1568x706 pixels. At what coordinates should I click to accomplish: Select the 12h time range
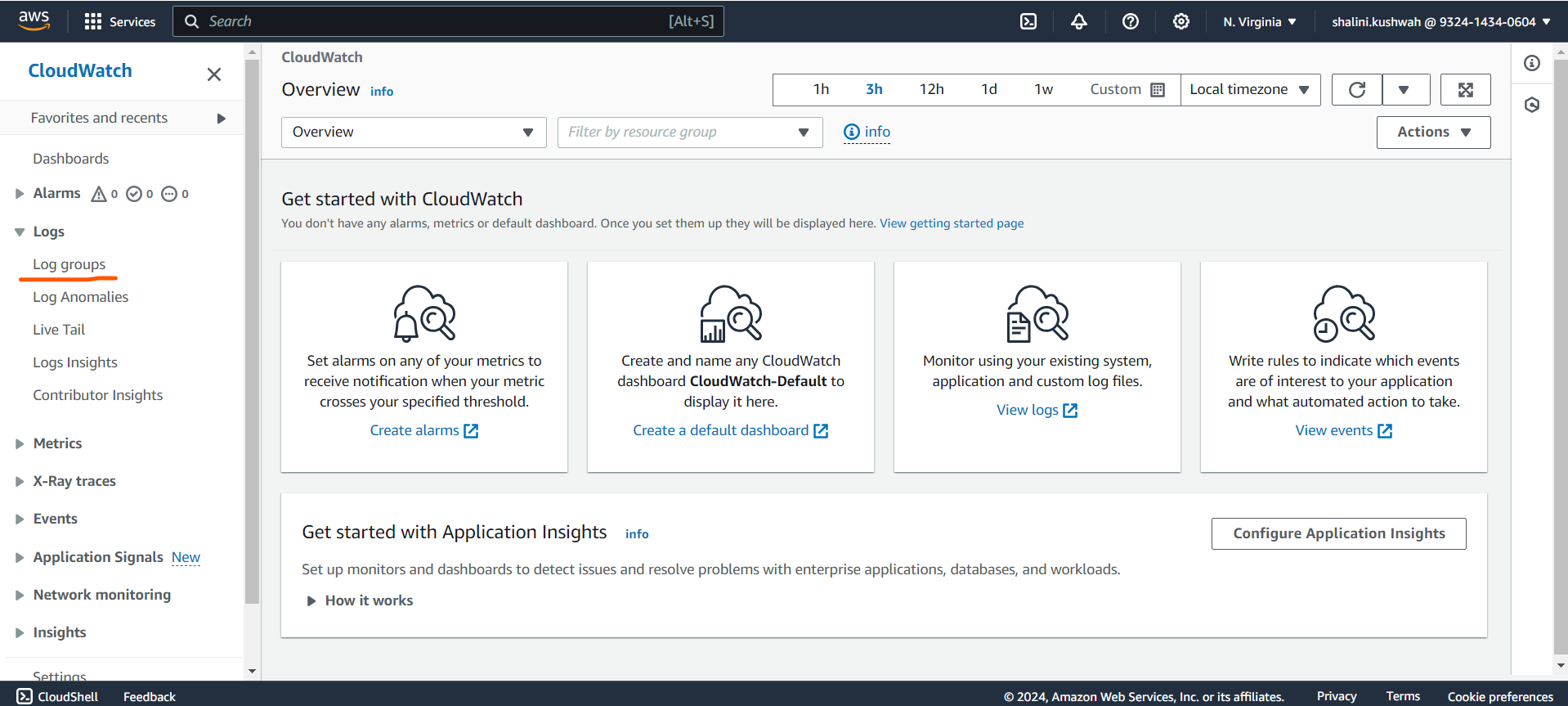[931, 90]
